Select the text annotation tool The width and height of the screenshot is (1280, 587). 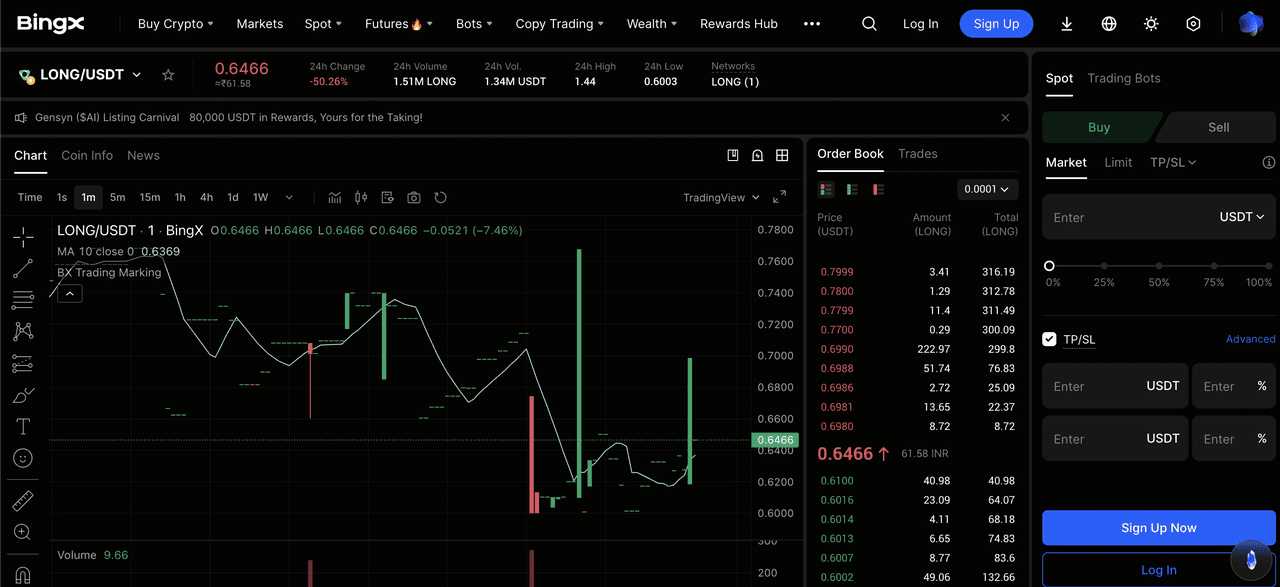pos(22,427)
